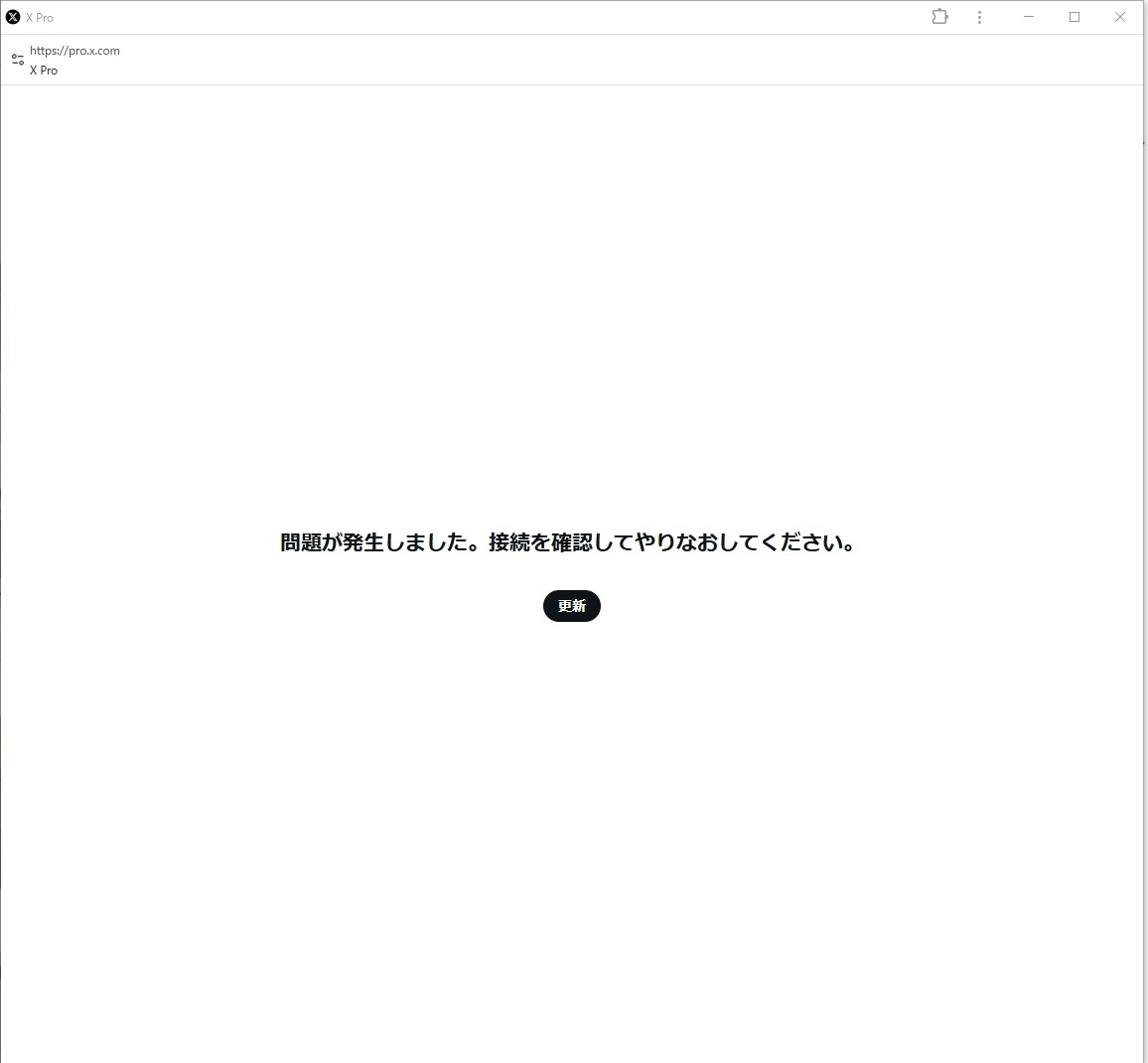
Task: Click blank page area above the error message
Action: coord(571,298)
